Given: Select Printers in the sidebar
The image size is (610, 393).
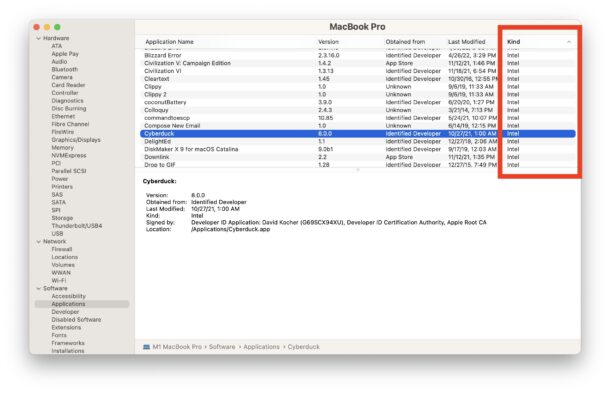Looking at the screenshot, I should pos(62,186).
